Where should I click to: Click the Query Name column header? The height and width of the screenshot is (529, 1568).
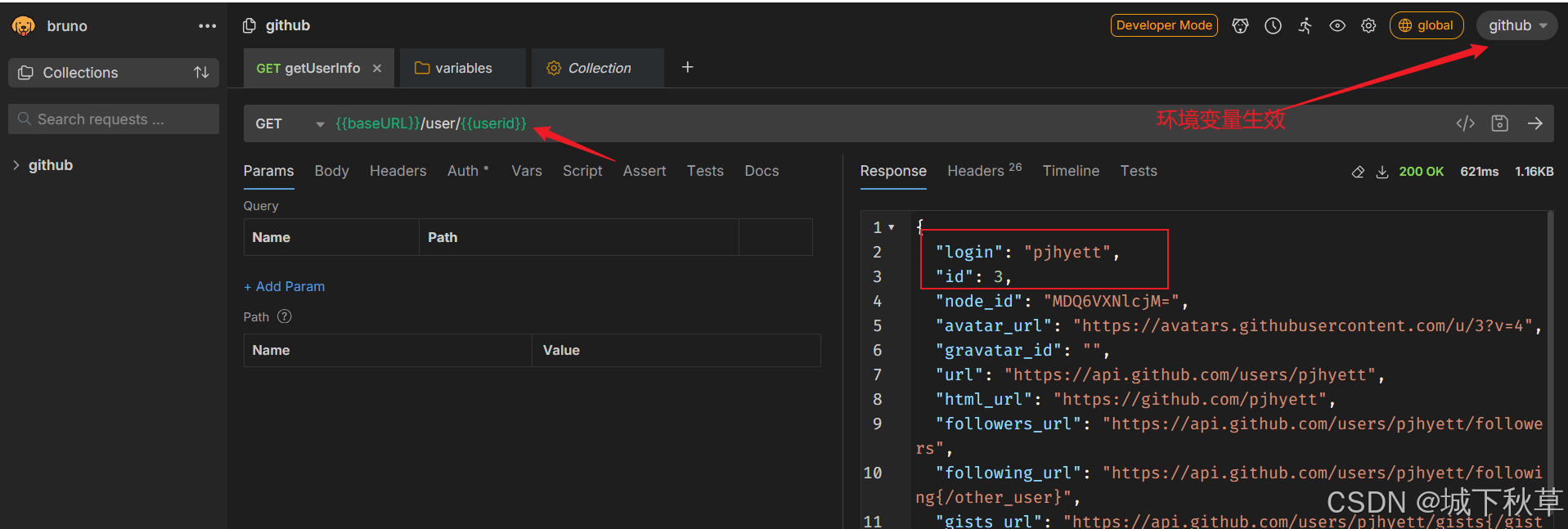331,237
